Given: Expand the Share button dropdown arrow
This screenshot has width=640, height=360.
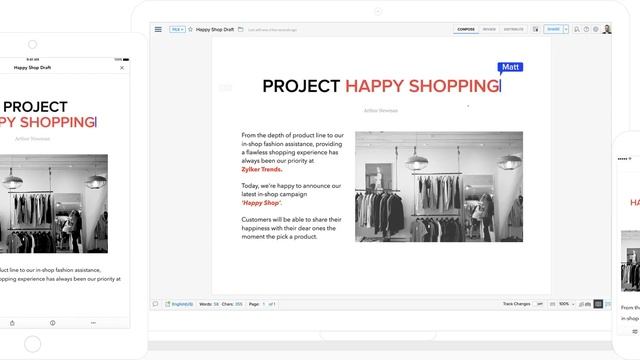Looking at the screenshot, I should (566, 29).
